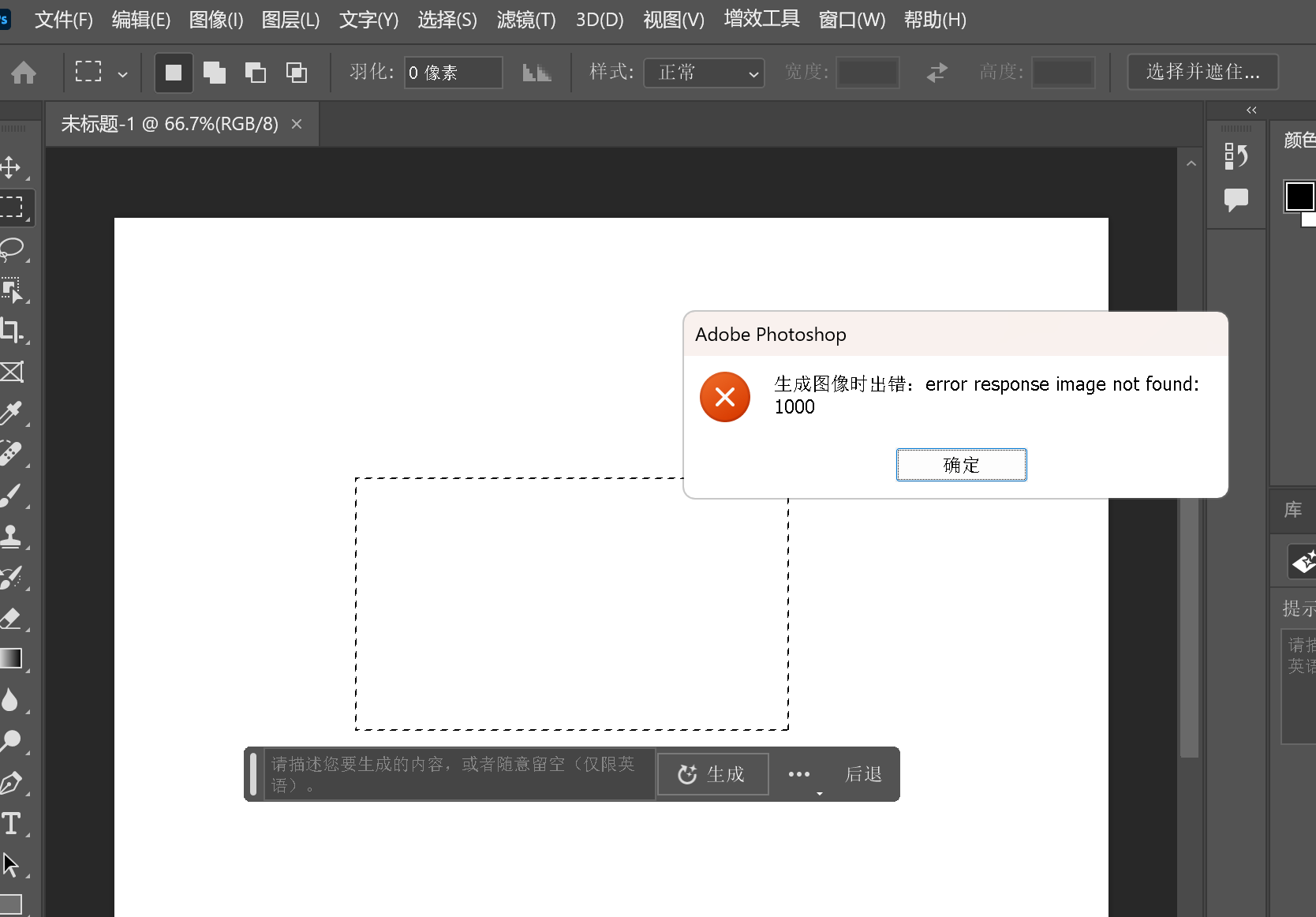Select the Rectangle shape tool
This screenshot has width=1316, height=917.
click(11, 904)
